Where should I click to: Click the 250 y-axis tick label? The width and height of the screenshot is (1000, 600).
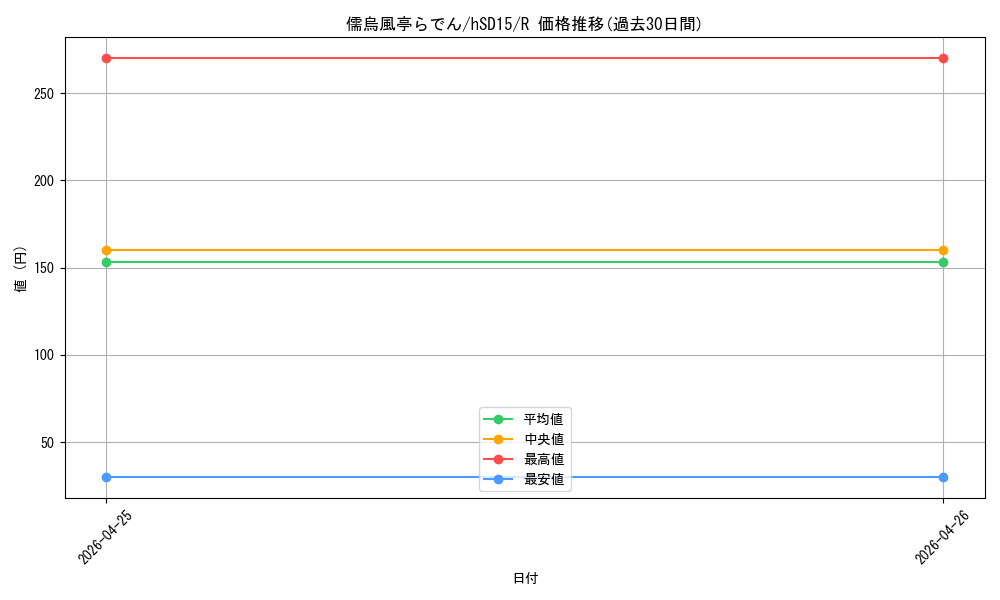point(44,94)
